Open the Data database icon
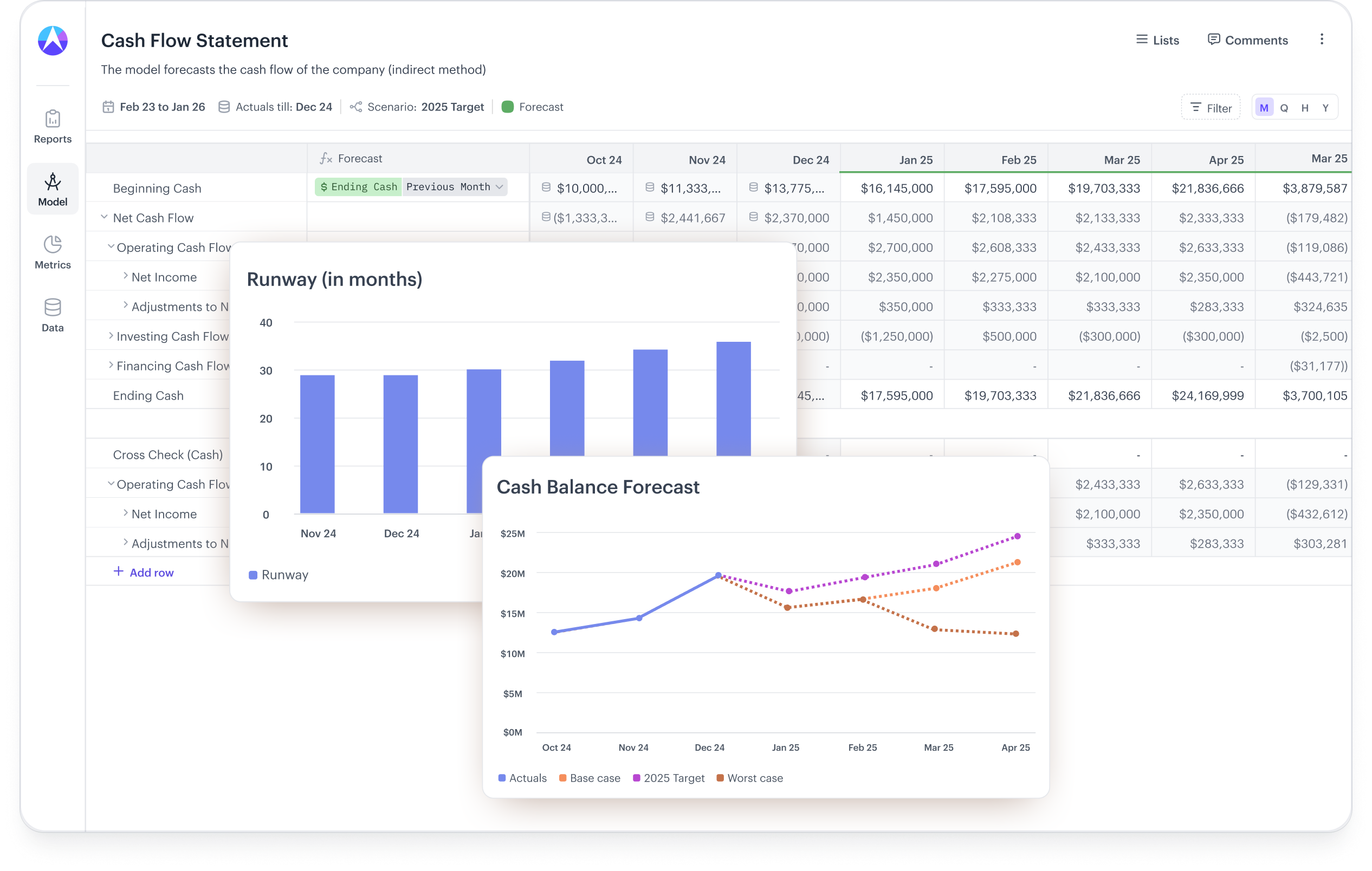This screenshot has height=871, width=1372. pyautogui.click(x=53, y=308)
